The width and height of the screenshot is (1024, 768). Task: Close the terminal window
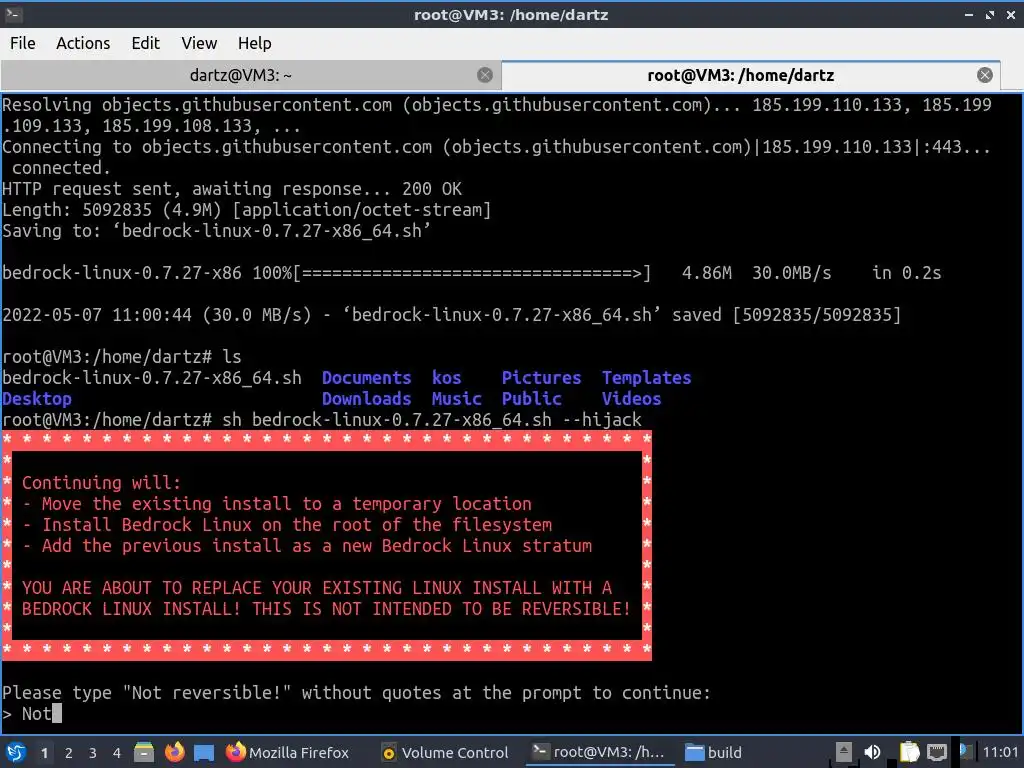tap(1010, 14)
